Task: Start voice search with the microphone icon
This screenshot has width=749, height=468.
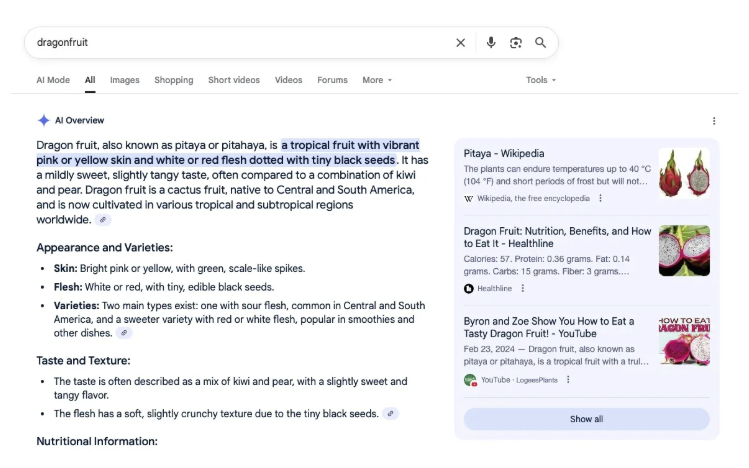Action: pos(491,43)
